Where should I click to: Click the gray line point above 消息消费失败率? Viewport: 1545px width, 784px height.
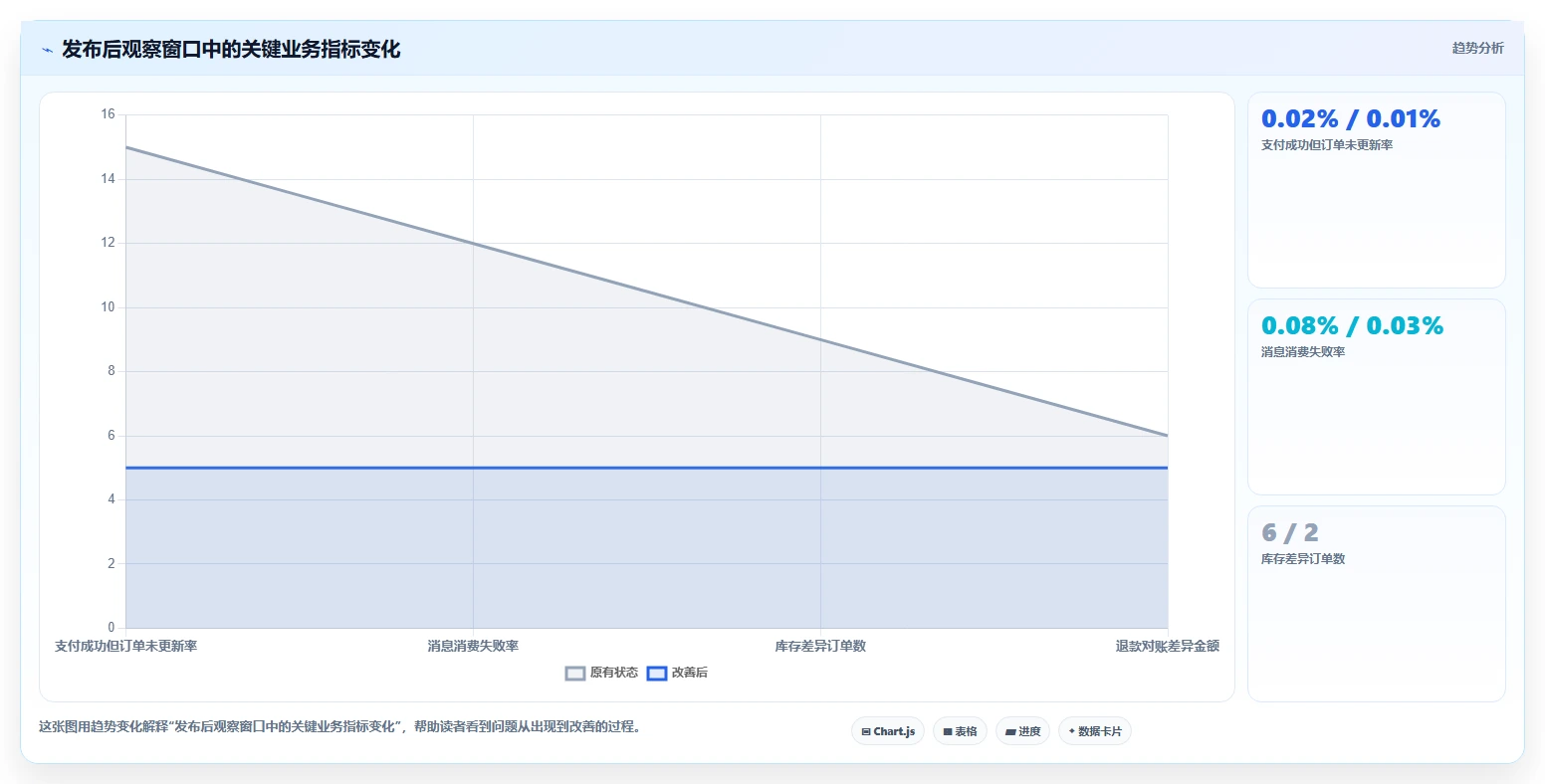coord(473,243)
